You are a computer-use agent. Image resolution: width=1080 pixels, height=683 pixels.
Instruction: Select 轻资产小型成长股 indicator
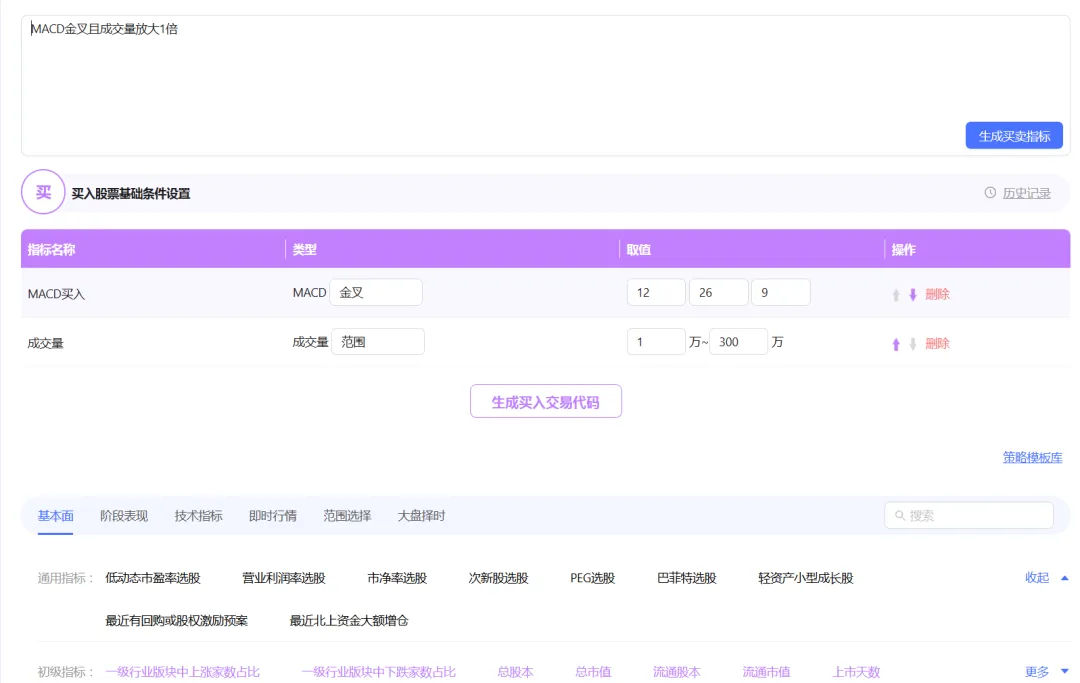tap(806, 578)
